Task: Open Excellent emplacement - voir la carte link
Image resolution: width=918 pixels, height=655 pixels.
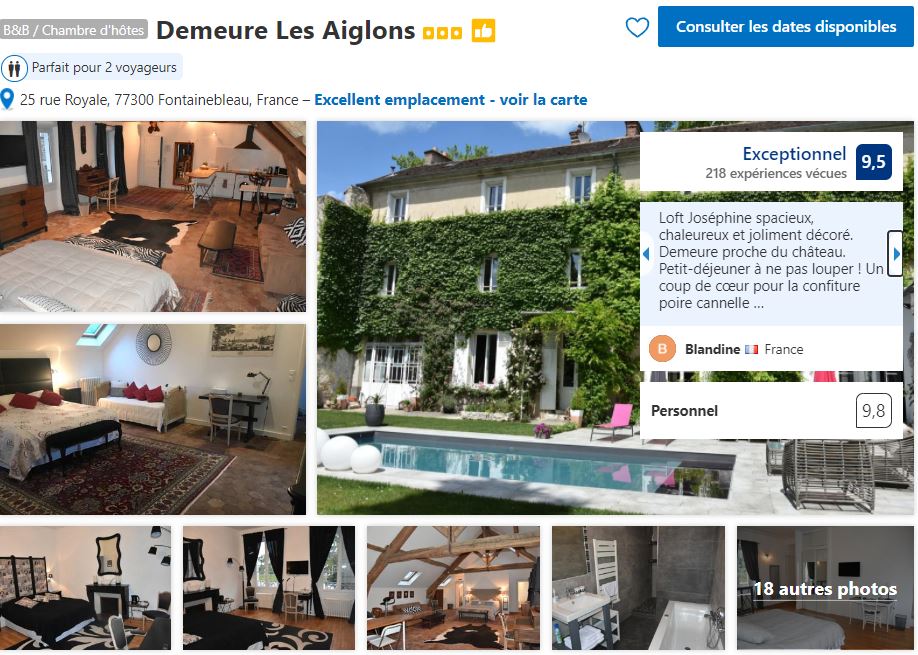Action: coord(451,100)
